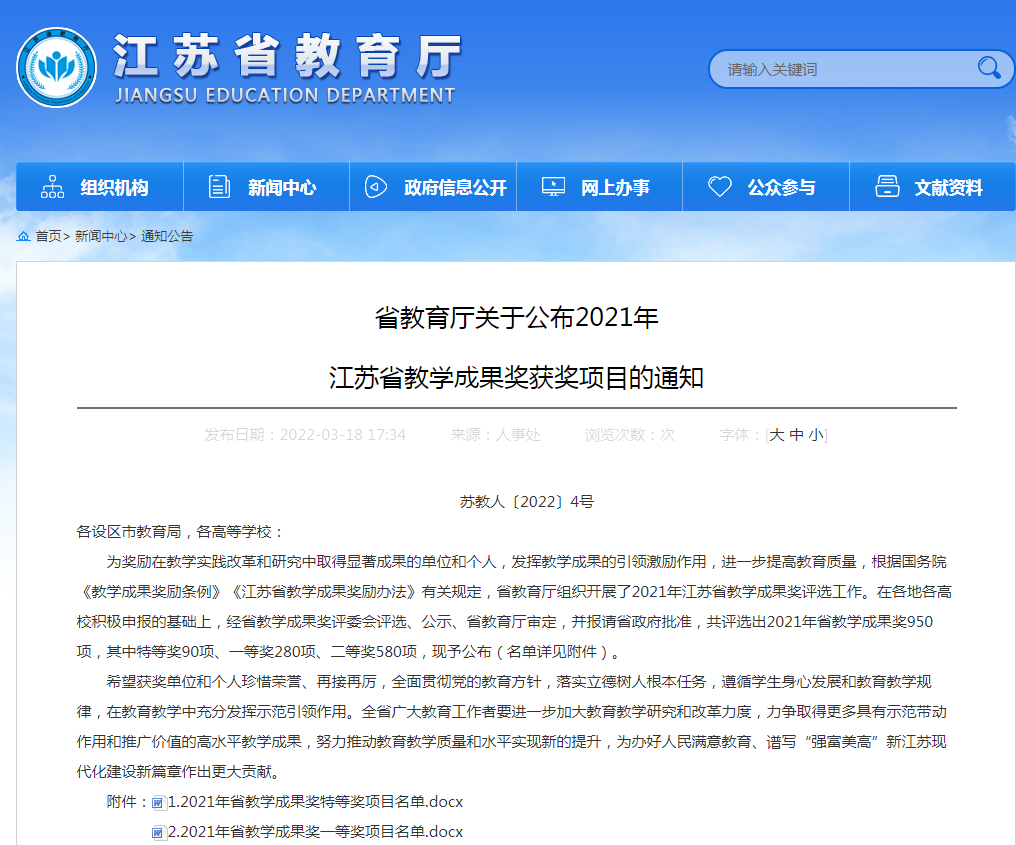This screenshot has width=1016, height=845.
Task: Go to 通知公告 breadcrumb link
Action: 167,237
